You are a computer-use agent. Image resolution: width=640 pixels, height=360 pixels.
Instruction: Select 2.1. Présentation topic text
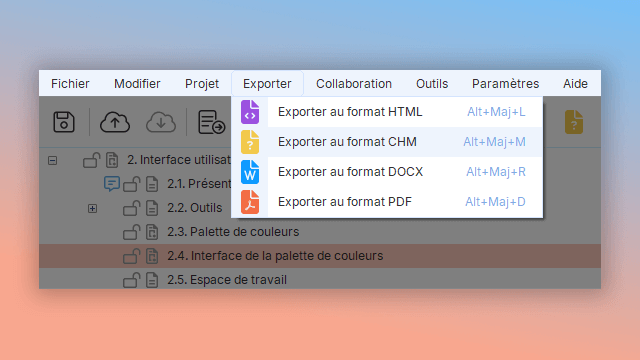click(199, 184)
